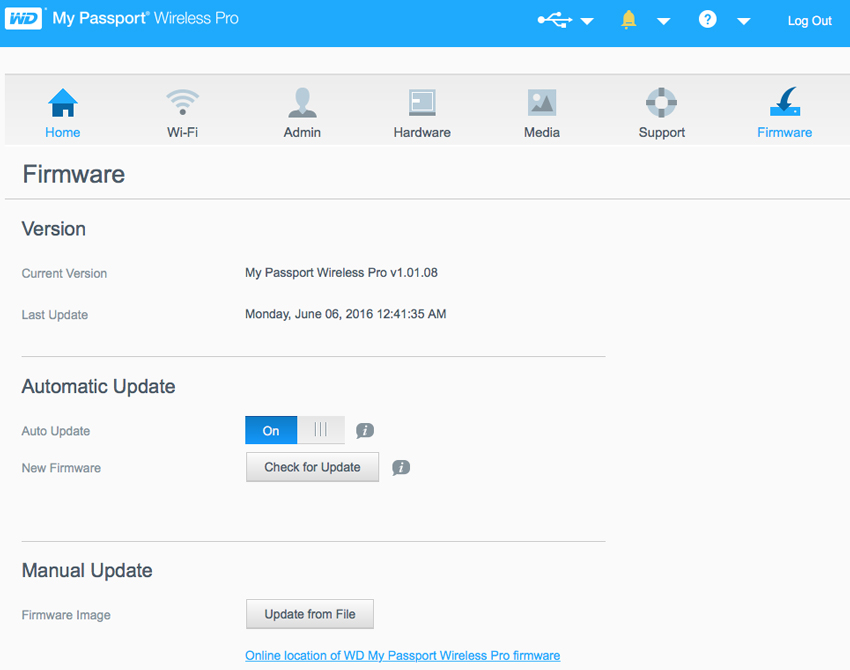850x670 pixels.
Task: Click the My Passport Wireless Pro title
Action: click(145, 18)
